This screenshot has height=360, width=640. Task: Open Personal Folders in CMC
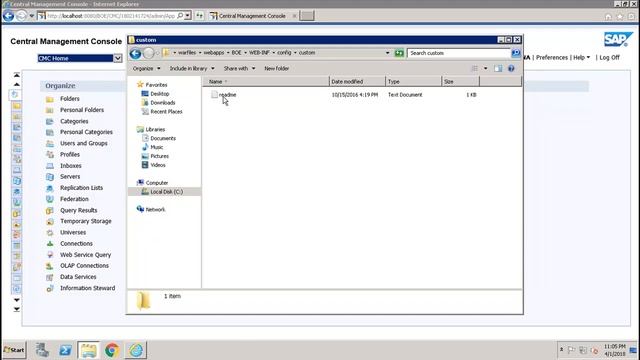[x=82, y=110]
